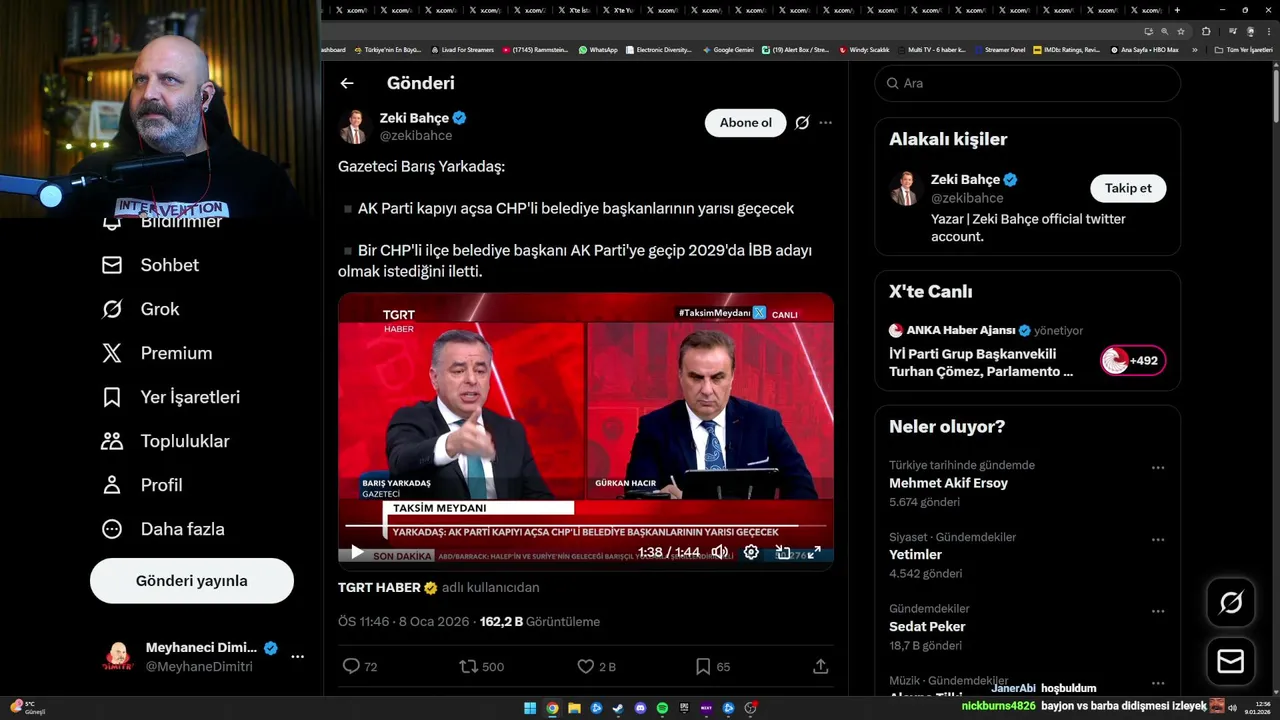The width and height of the screenshot is (1280, 720).
Task: Open the Multi TV bookmark
Action: point(931,50)
